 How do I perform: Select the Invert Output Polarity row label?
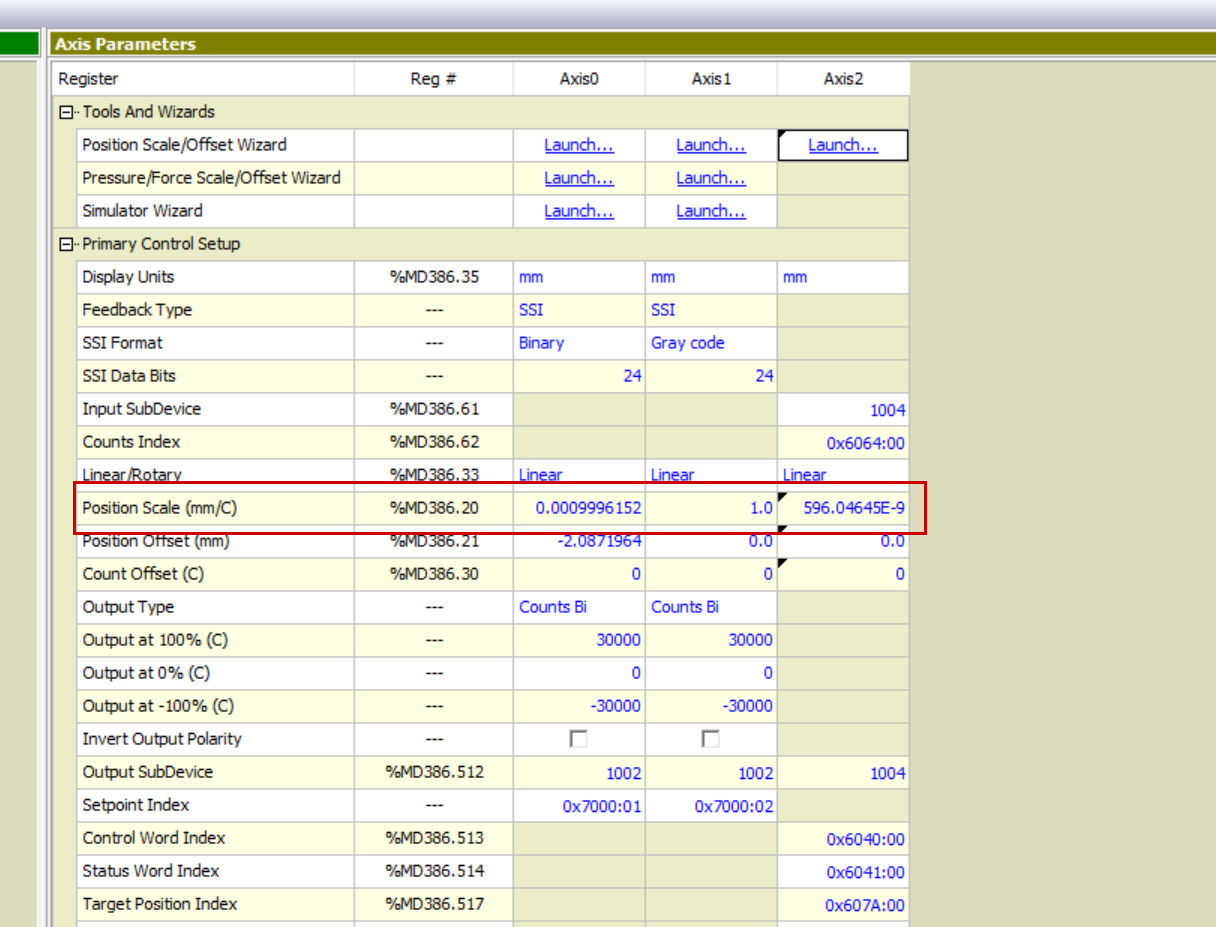click(162, 739)
